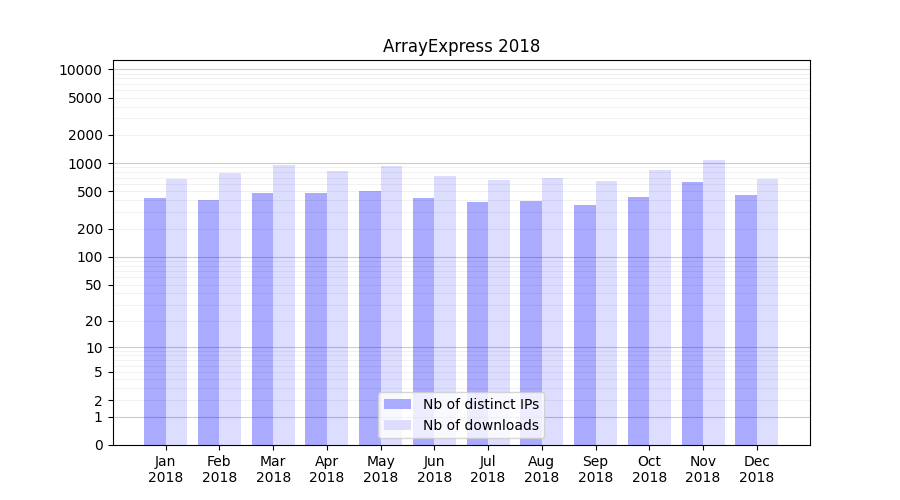Click the 'Aug 2018' x-axis label
Image resolution: width=900 pixels, height=500 pixels.
(x=541, y=469)
